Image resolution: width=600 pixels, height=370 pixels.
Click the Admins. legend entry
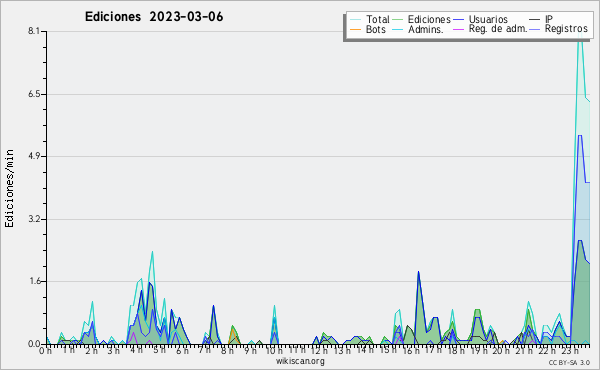tap(418, 29)
